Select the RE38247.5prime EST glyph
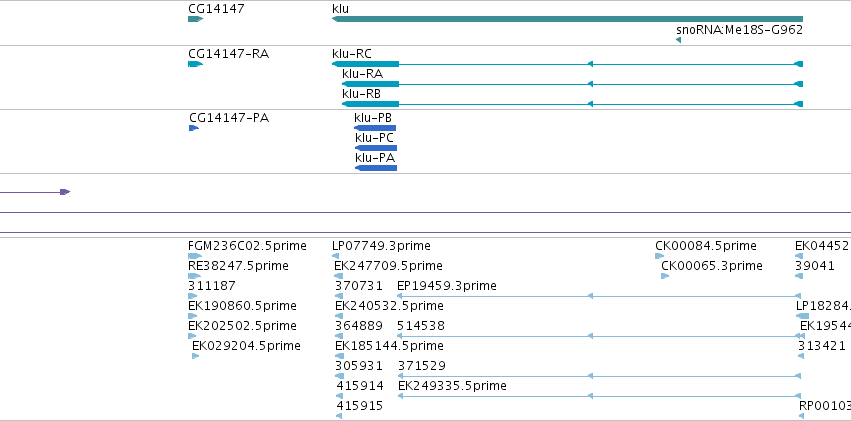 point(194,276)
